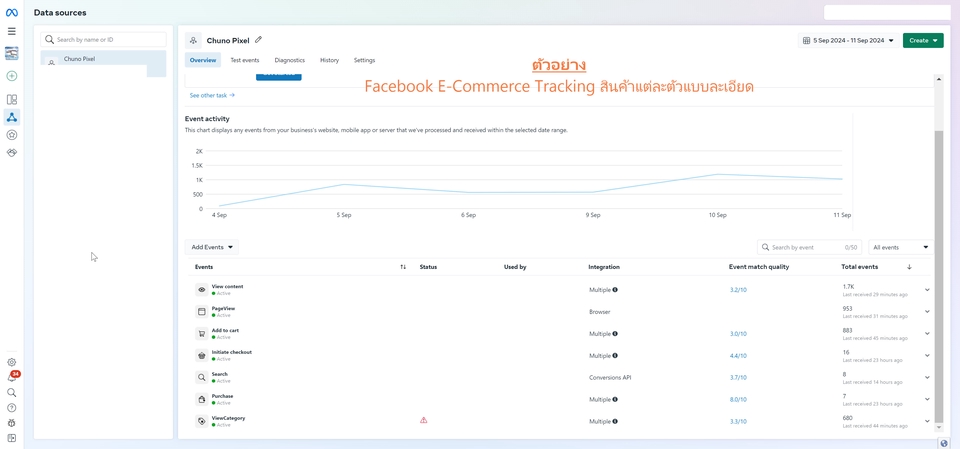Open the 3.2/10 match quality link
The image size is (960, 449).
[738, 290]
